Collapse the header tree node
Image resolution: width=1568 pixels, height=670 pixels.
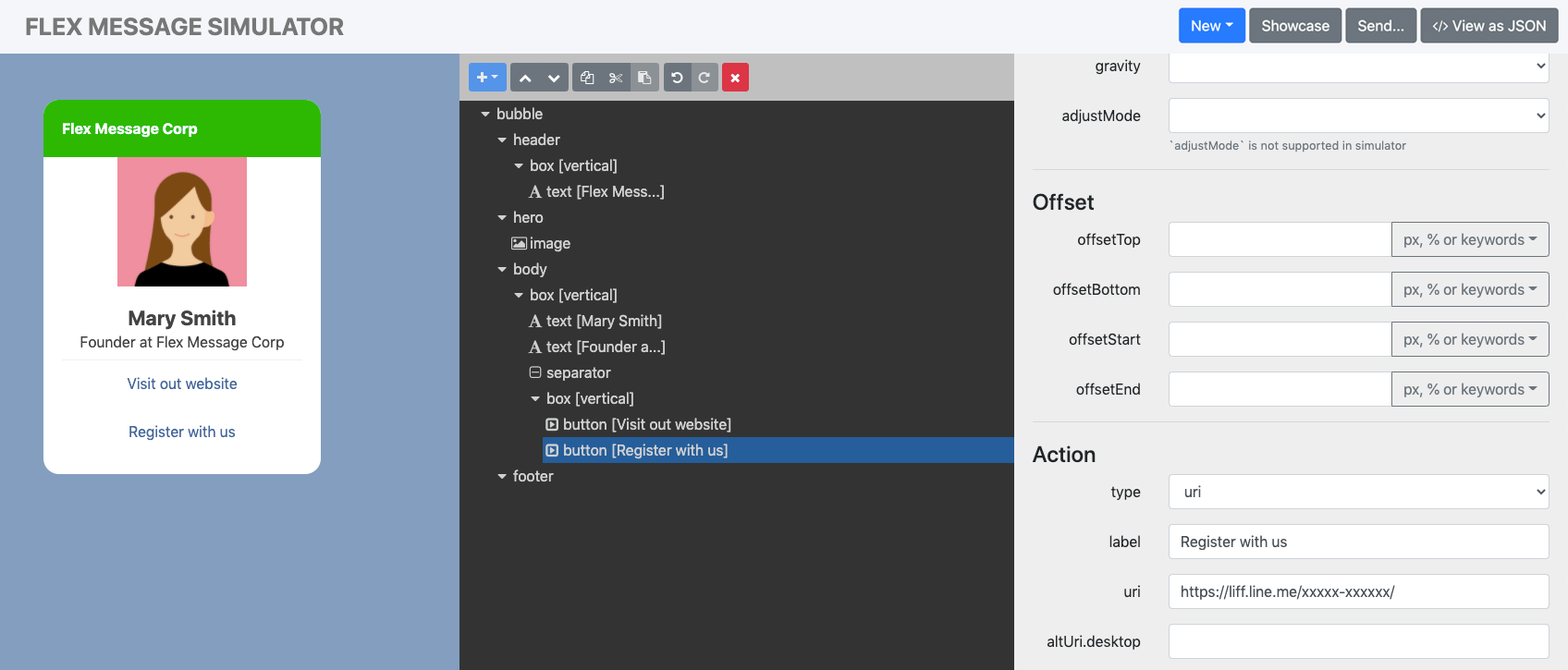tap(502, 140)
